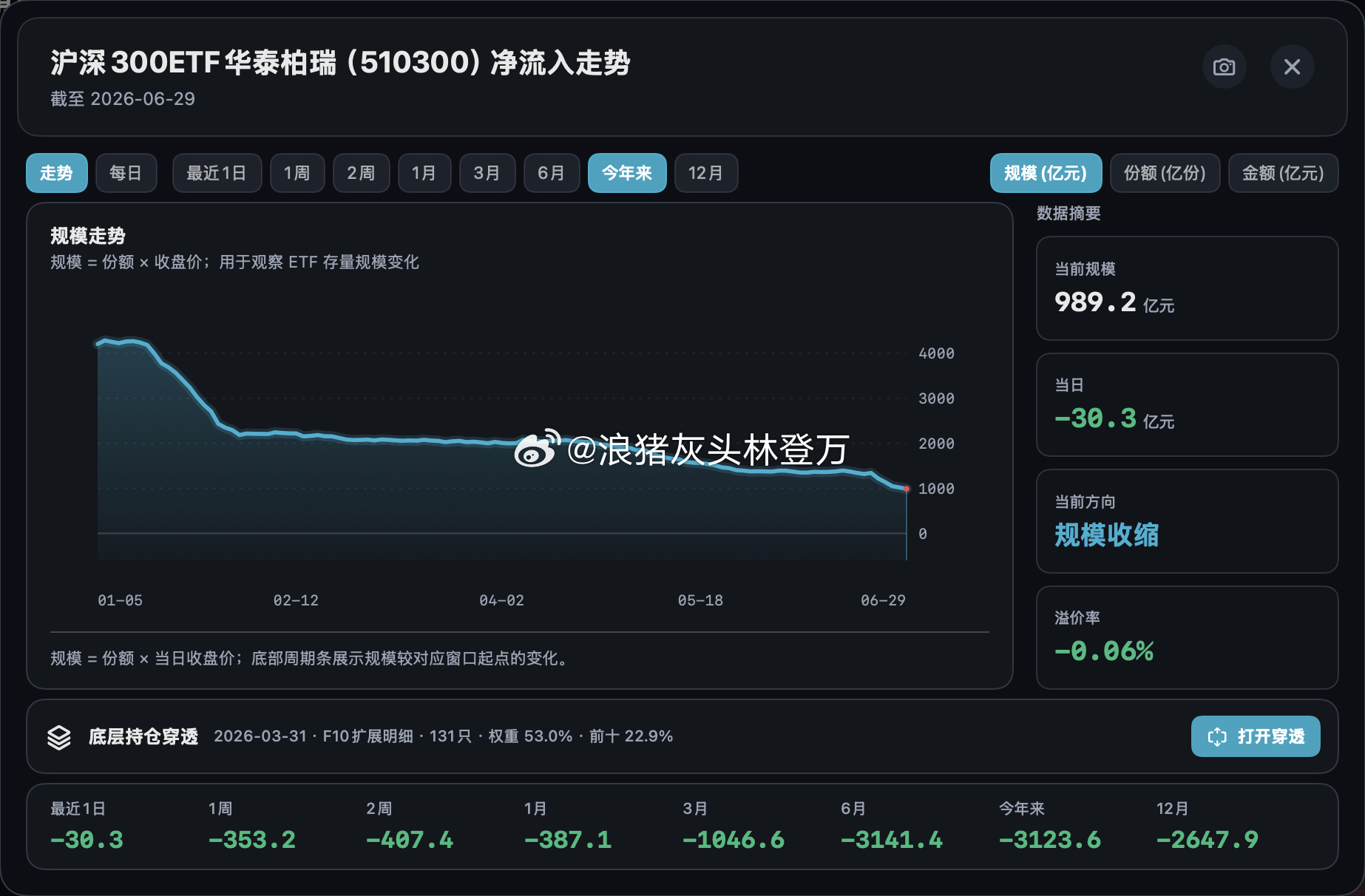The height and width of the screenshot is (896, 1365).
Task: Click the 2周 -407.4 period value
Action: click(410, 840)
